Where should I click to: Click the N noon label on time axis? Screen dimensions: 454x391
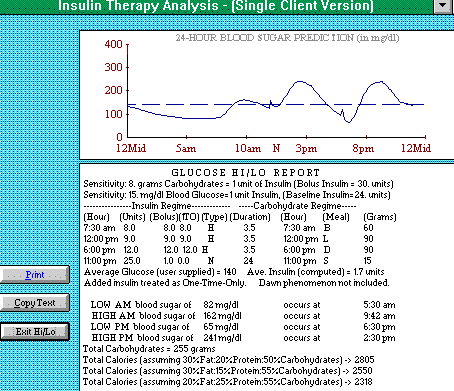point(276,148)
